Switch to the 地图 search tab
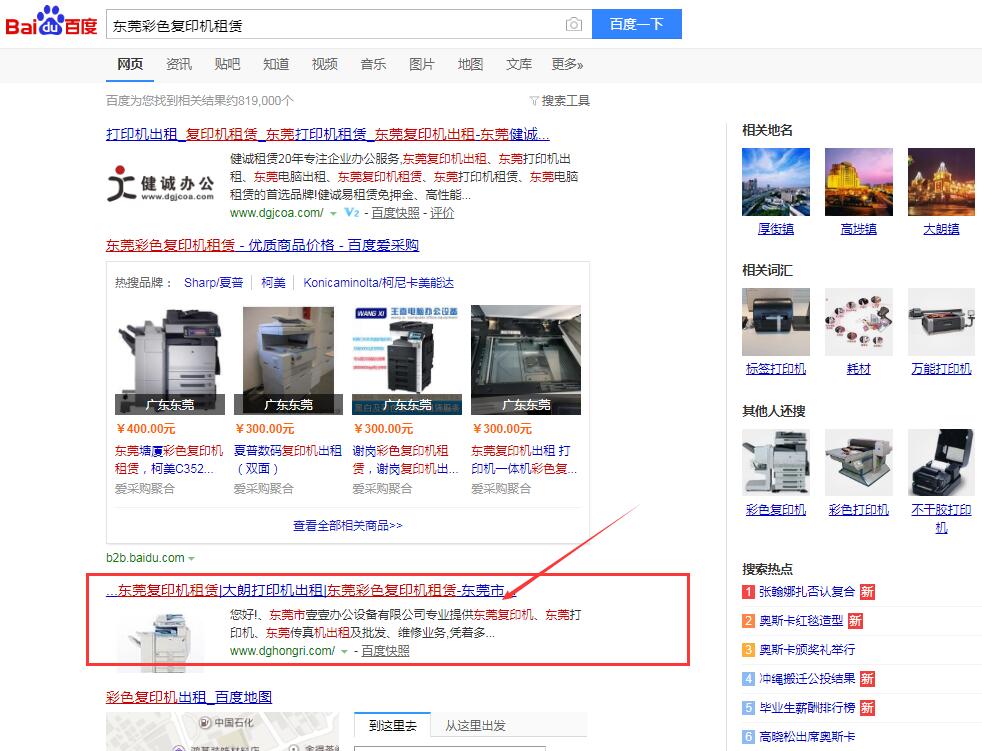Image resolution: width=982 pixels, height=751 pixels. [x=470, y=64]
